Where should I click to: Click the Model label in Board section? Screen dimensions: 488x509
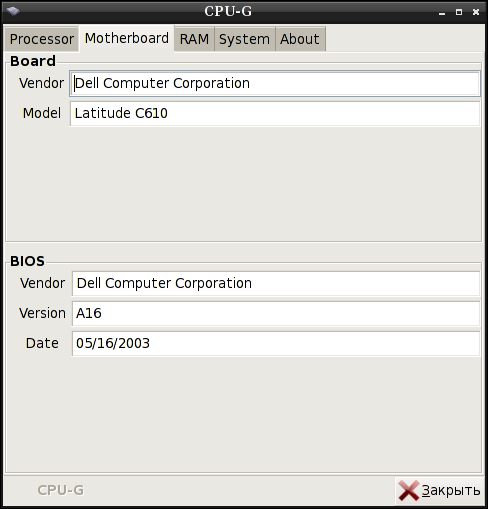[42, 113]
